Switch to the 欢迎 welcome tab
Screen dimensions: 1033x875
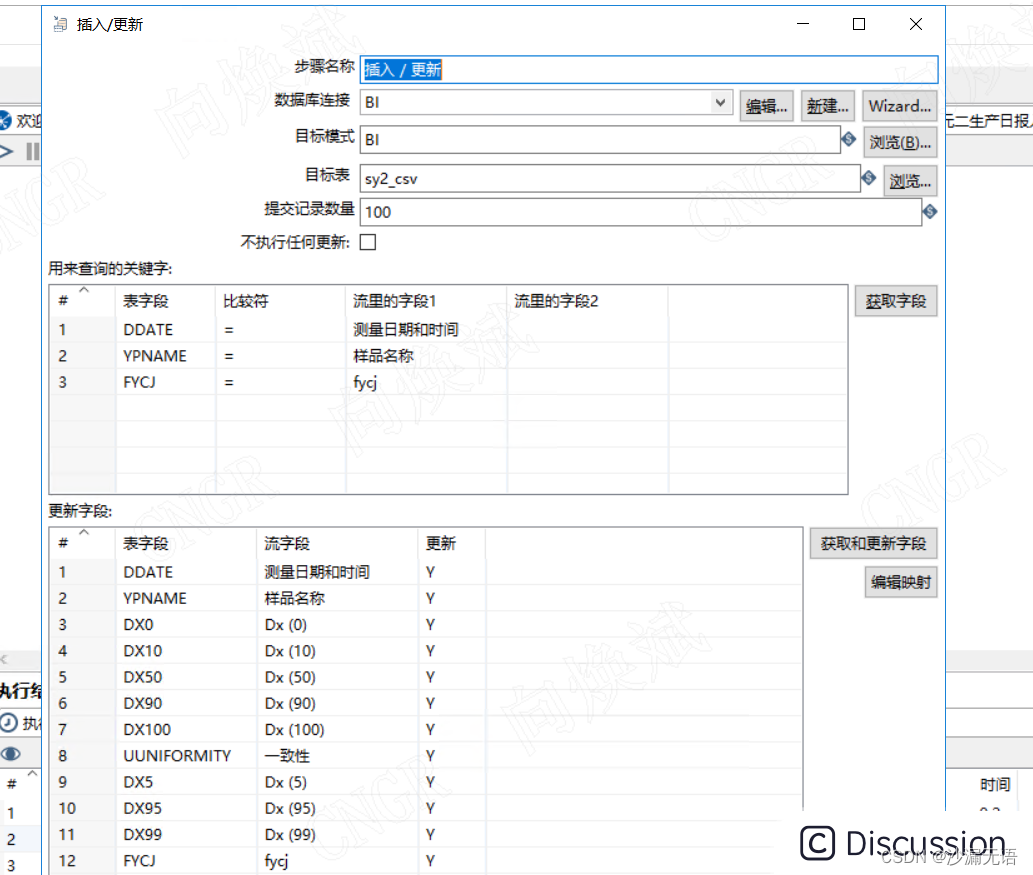[x=18, y=120]
